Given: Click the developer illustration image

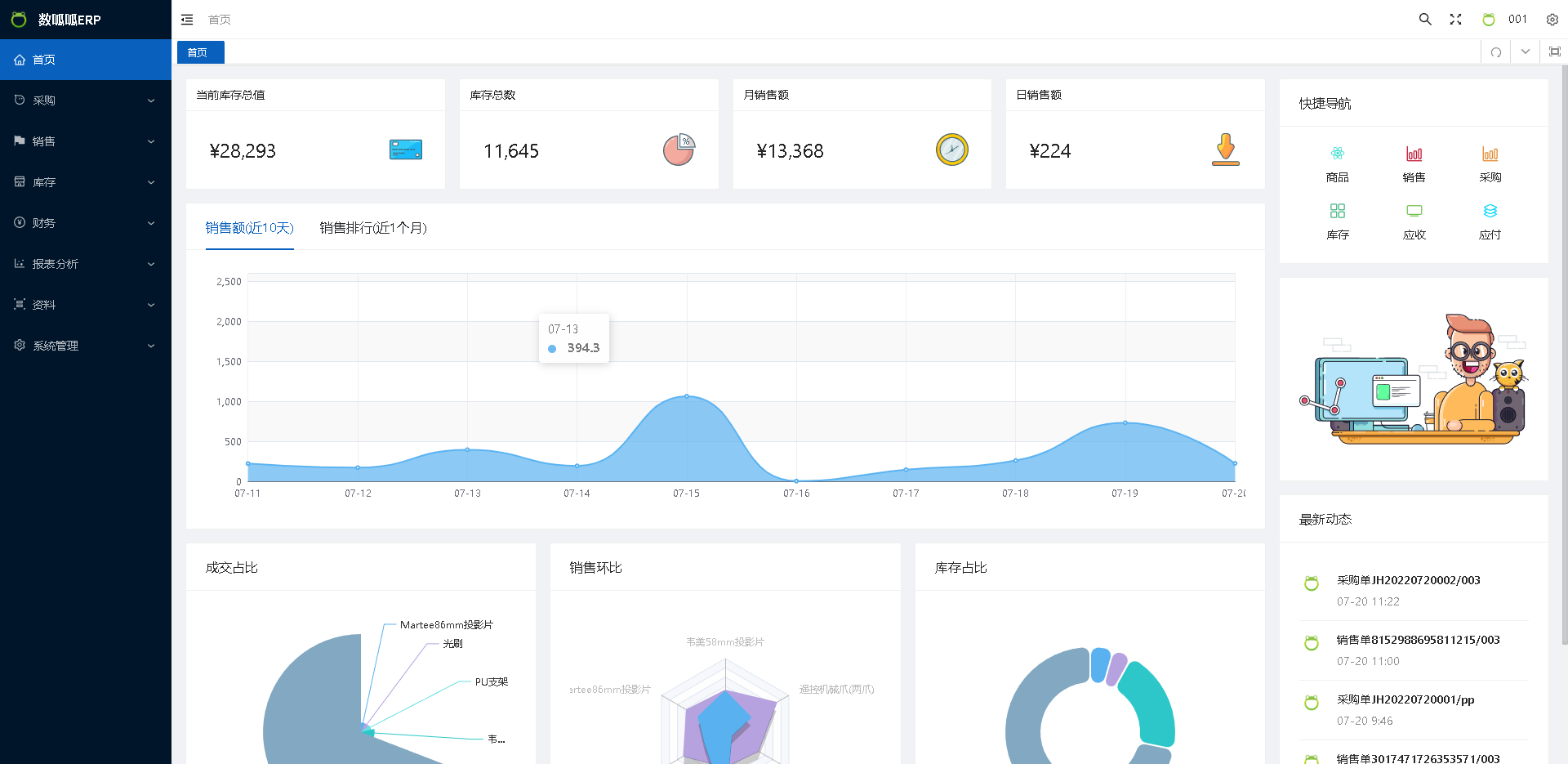Looking at the screenshot, I should pos(1414,379).
